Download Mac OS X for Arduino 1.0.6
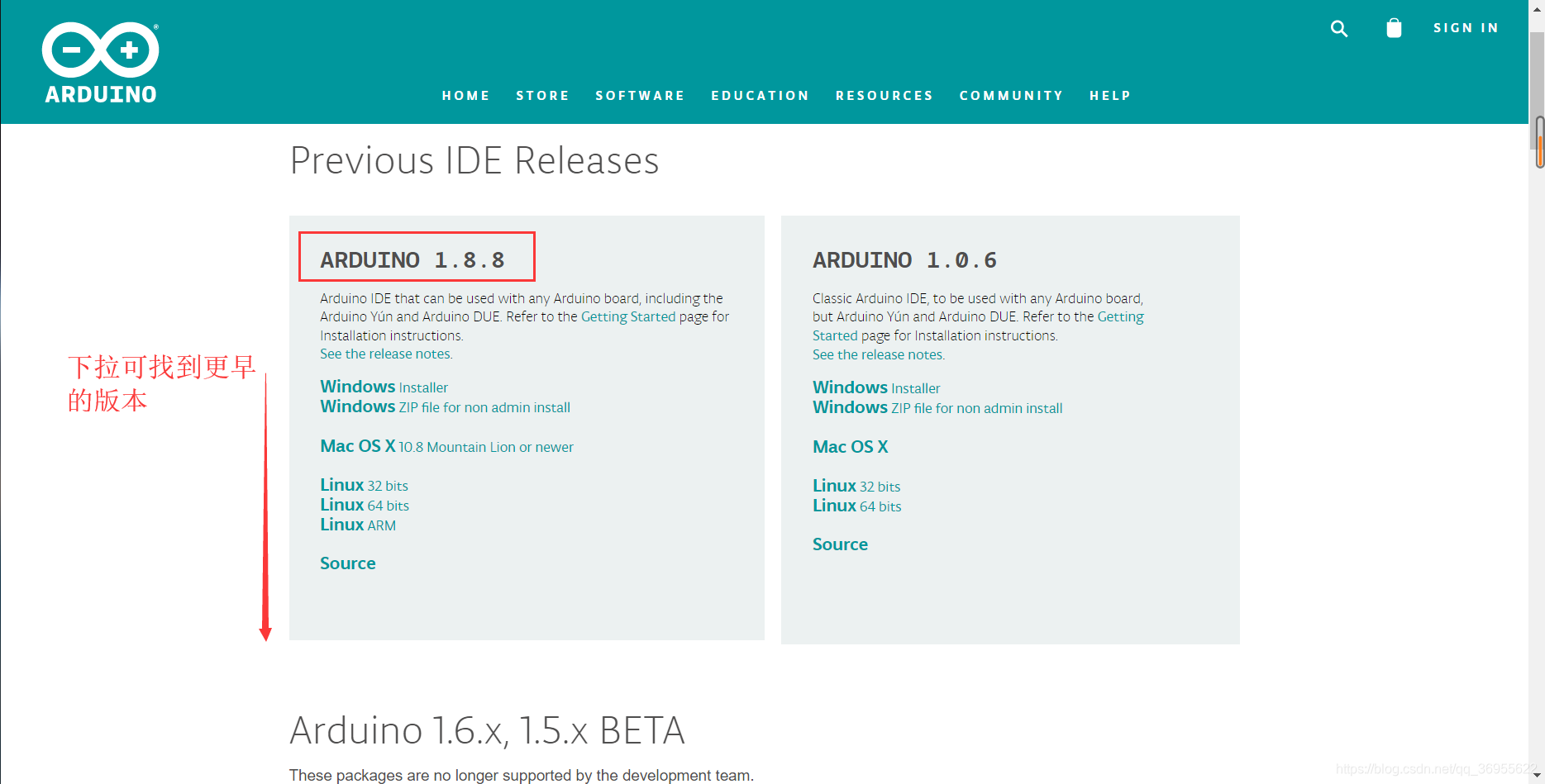The image size is (1545, 784). (x=851, y=447)
